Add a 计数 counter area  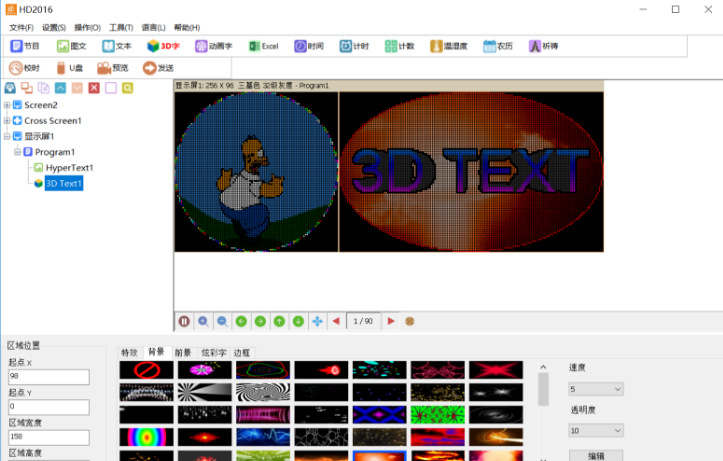pos(400,46)
